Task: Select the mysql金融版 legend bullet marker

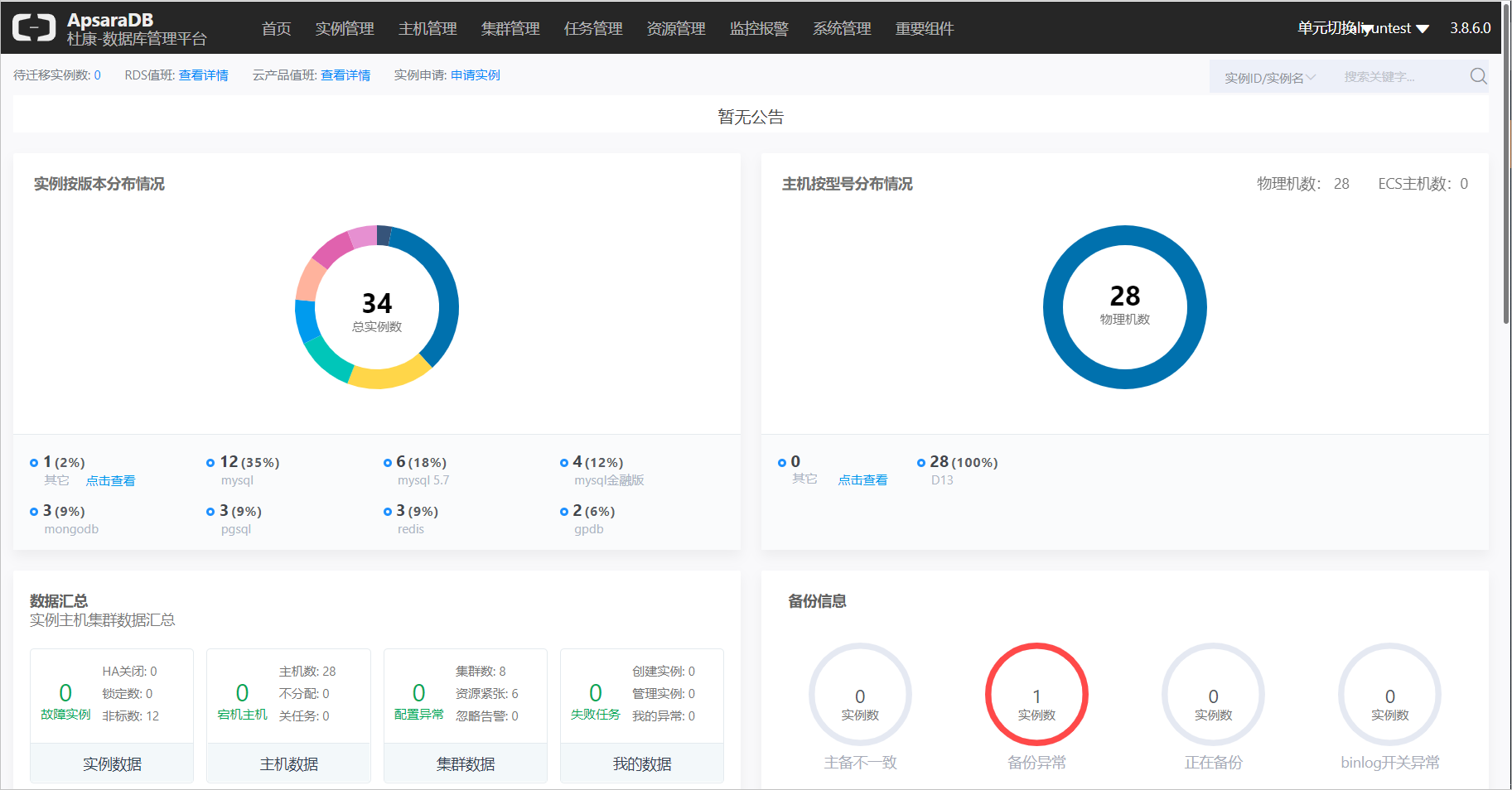Action: point(564,463)
